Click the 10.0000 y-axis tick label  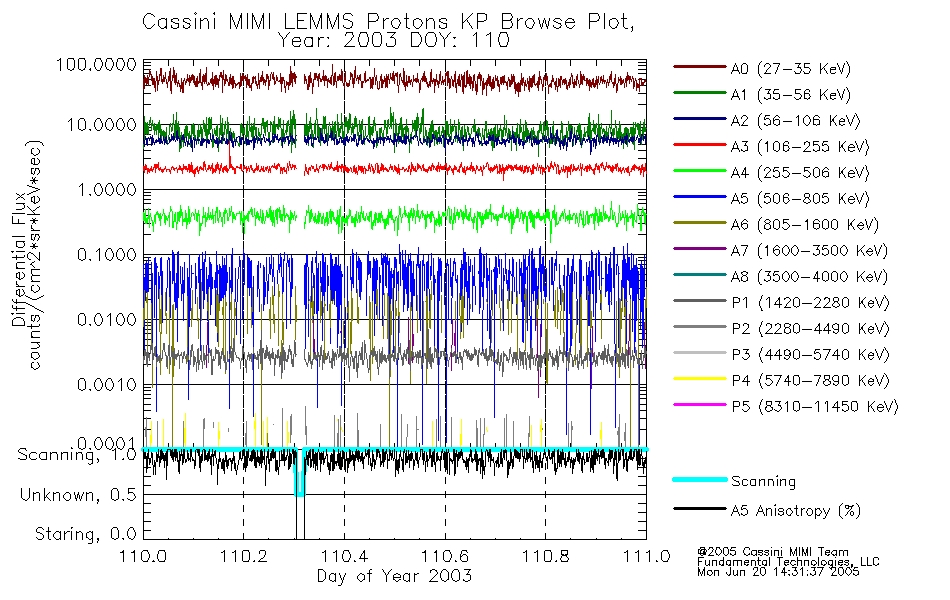(101, 125)
